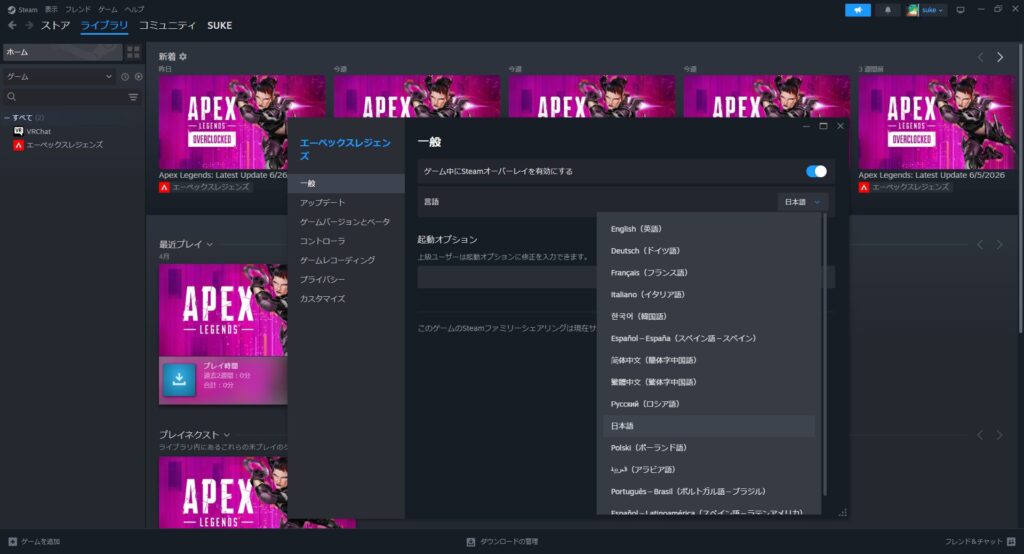Viewport: 1024px width, 554px height.
Task: Click the recent clock filter icon
Action: point(125,76)
